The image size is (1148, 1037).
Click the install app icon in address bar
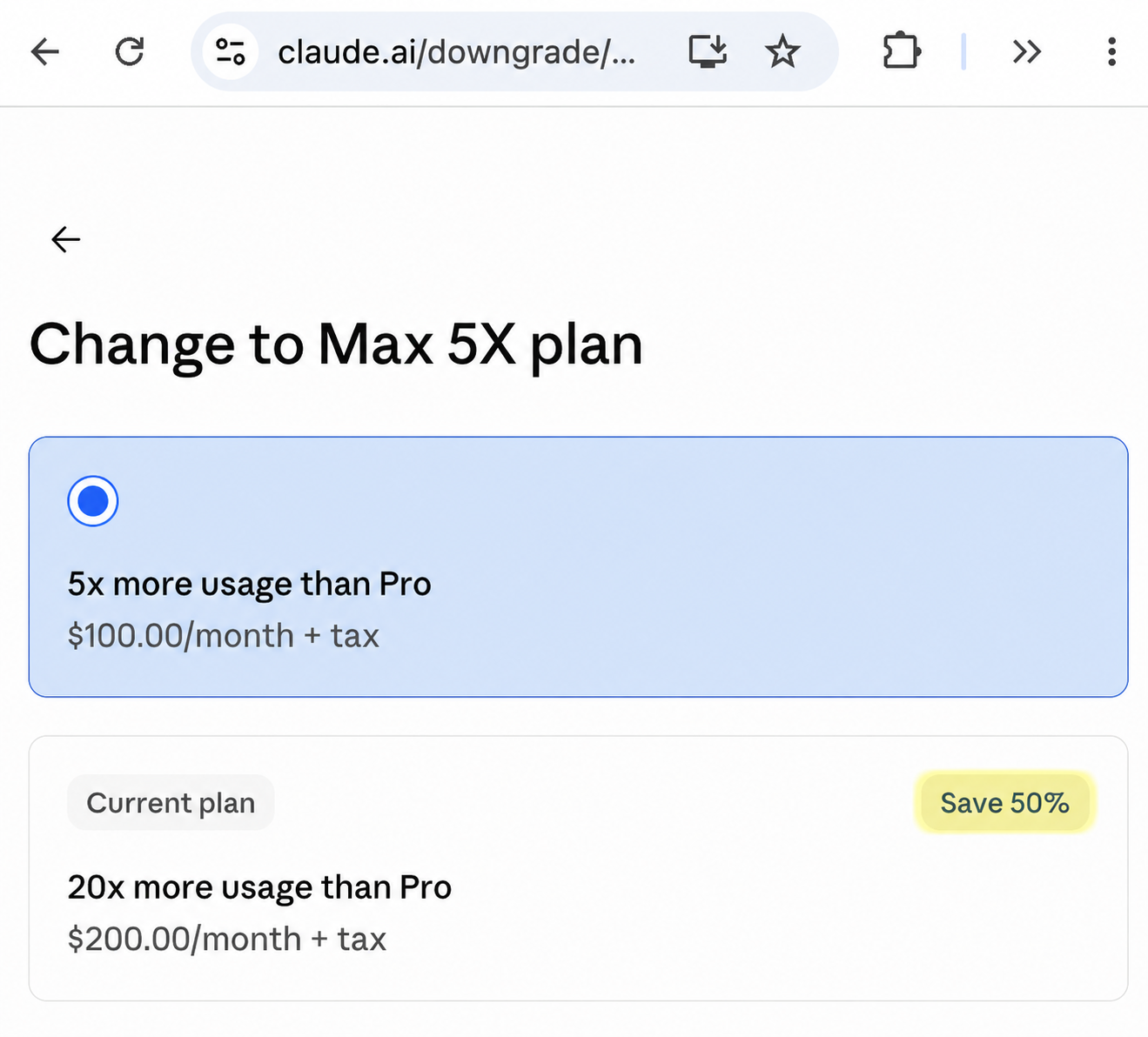tap(708, 52)
